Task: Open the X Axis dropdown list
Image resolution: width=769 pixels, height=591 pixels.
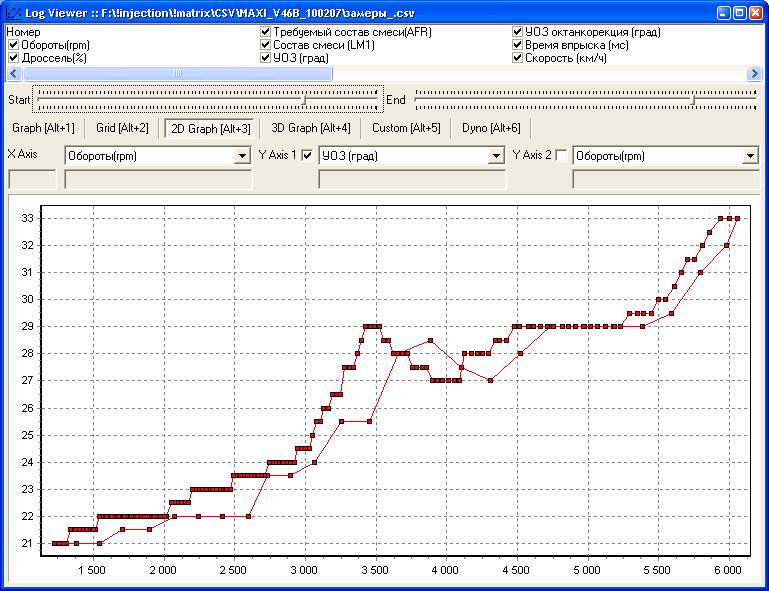Action: 242,156
